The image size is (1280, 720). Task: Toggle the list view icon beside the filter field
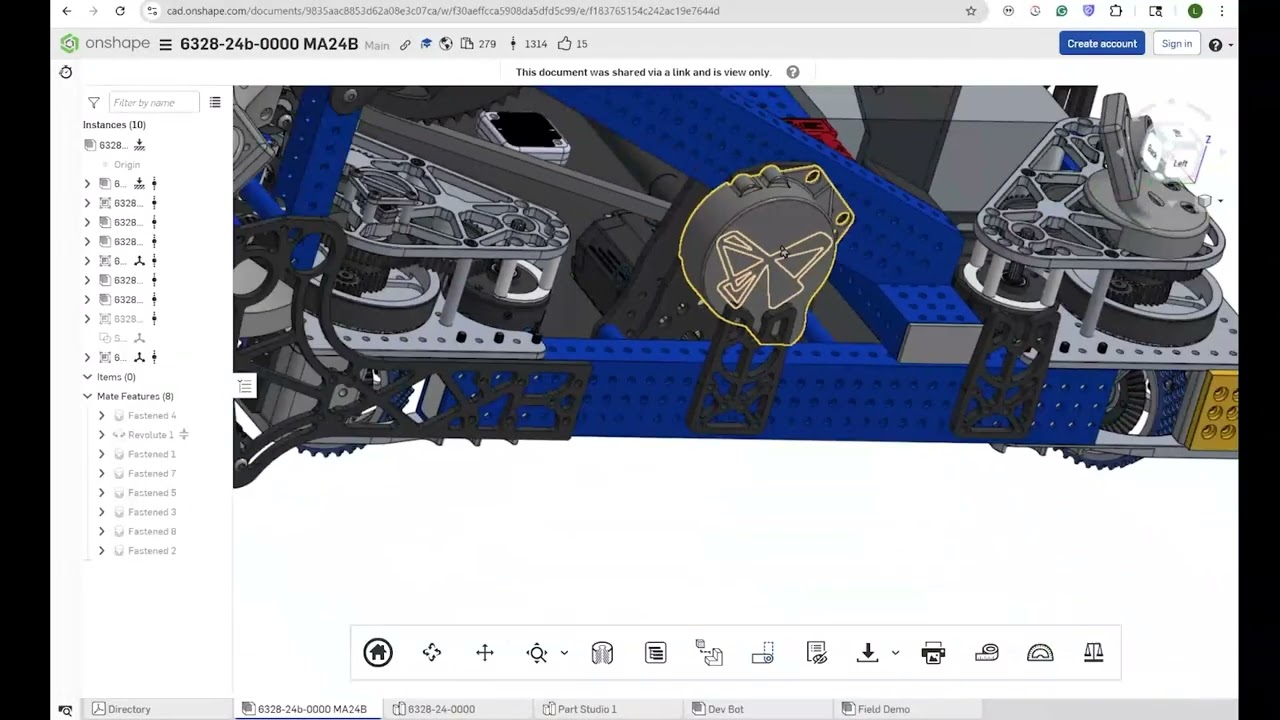215,102
